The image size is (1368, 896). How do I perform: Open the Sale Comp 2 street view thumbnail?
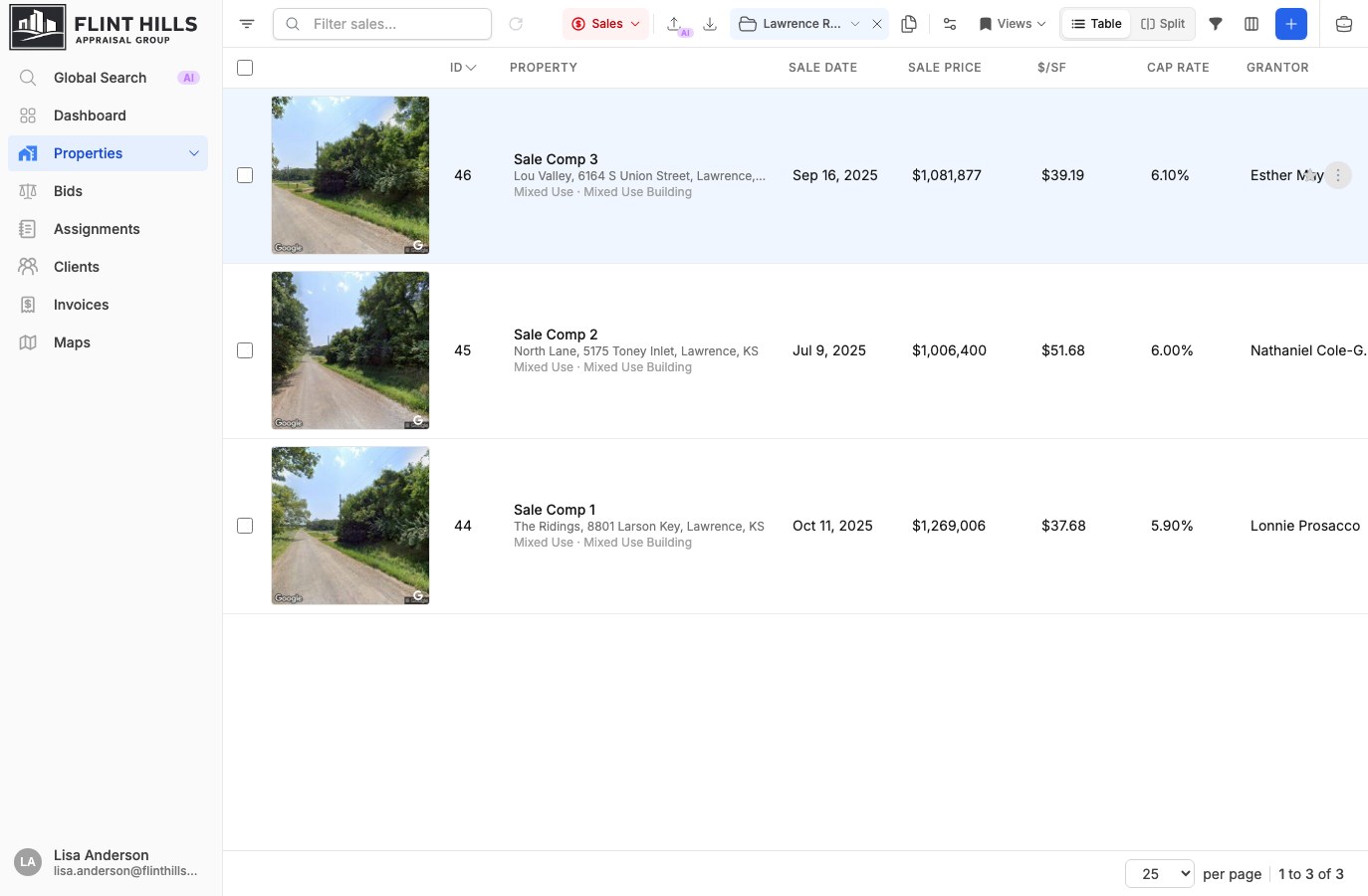pyautogui.click(x=350, y=350)
